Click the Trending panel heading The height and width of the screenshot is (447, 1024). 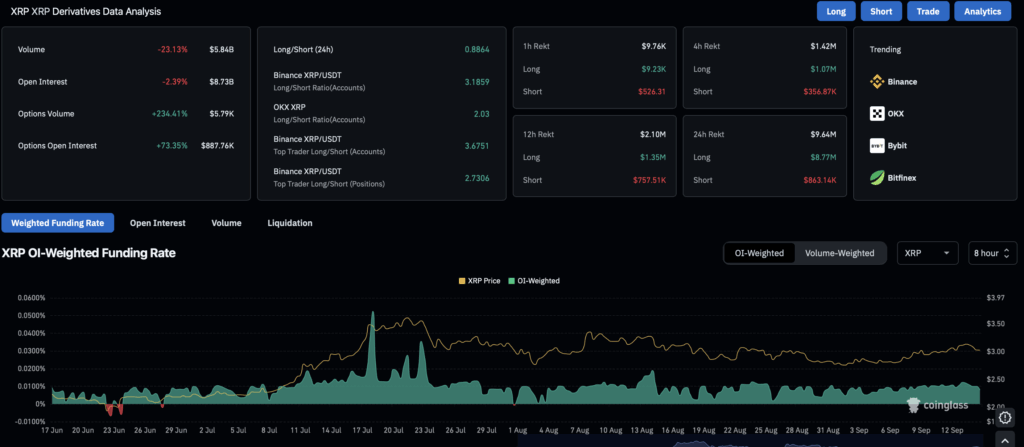(x=885, y=50)
